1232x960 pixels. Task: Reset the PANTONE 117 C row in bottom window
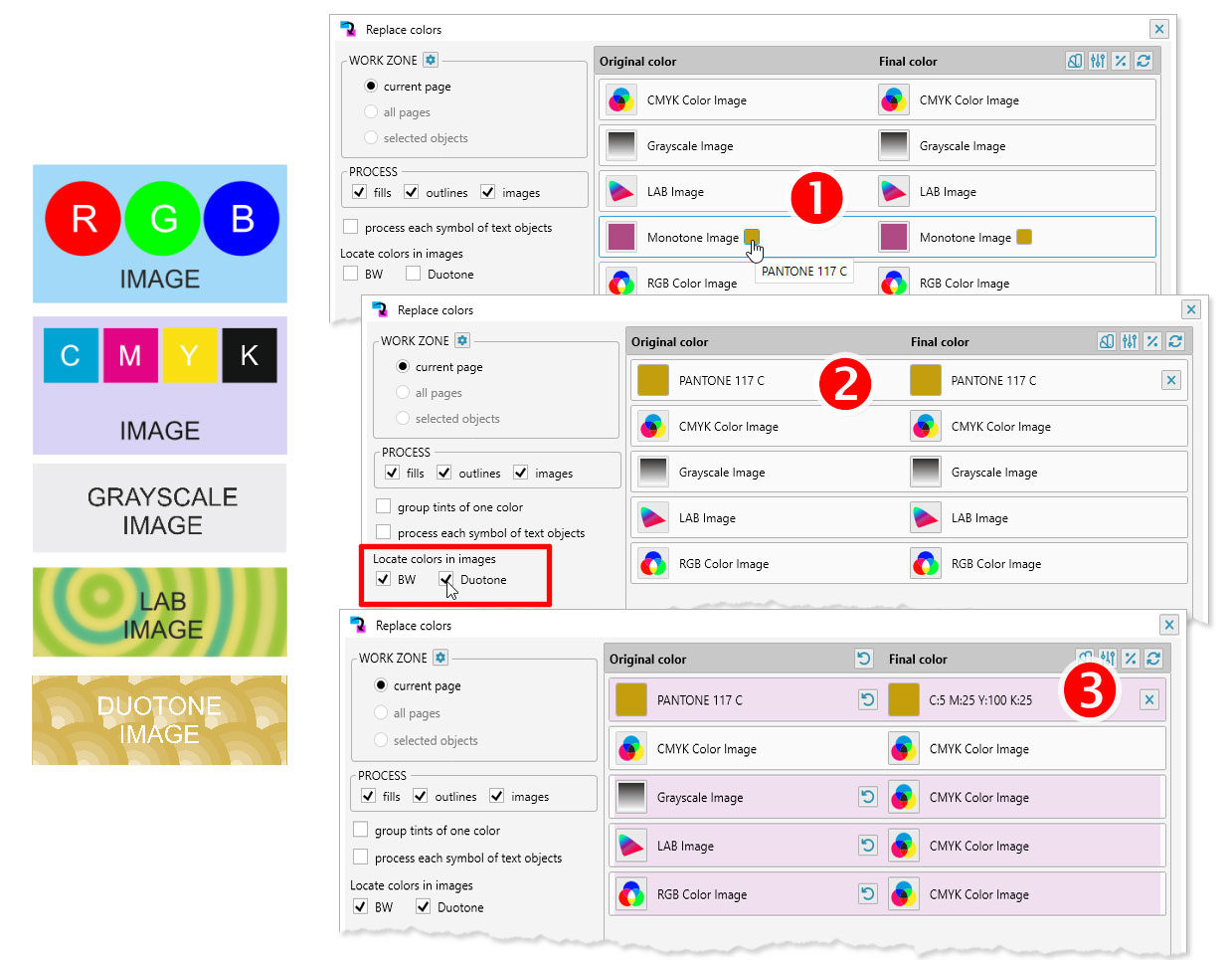click(x=868, y=700)
